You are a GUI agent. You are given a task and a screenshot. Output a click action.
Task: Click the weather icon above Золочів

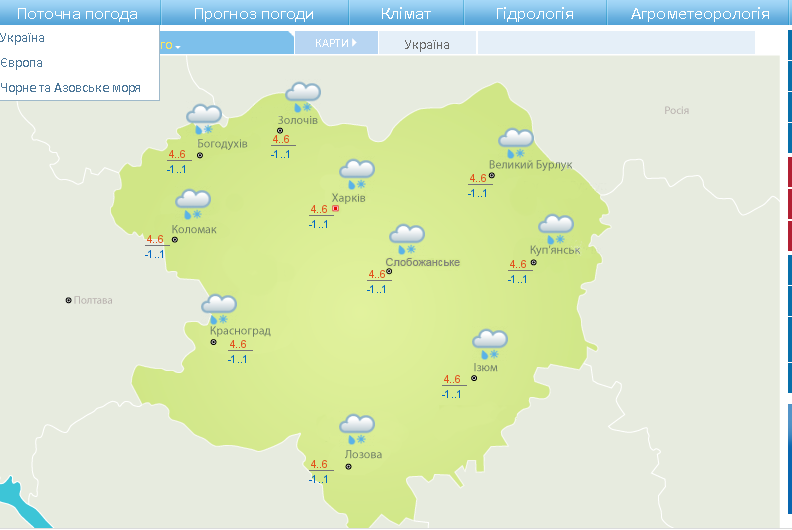coord(303,98)
